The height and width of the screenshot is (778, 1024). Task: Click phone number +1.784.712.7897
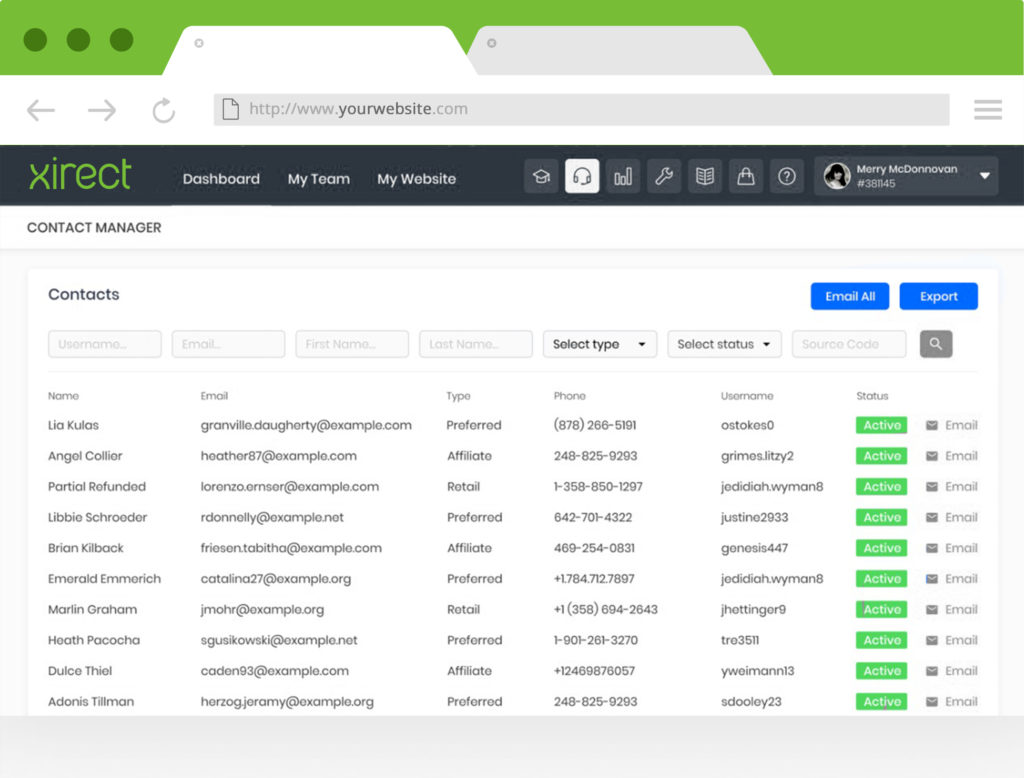coord(594,579)
